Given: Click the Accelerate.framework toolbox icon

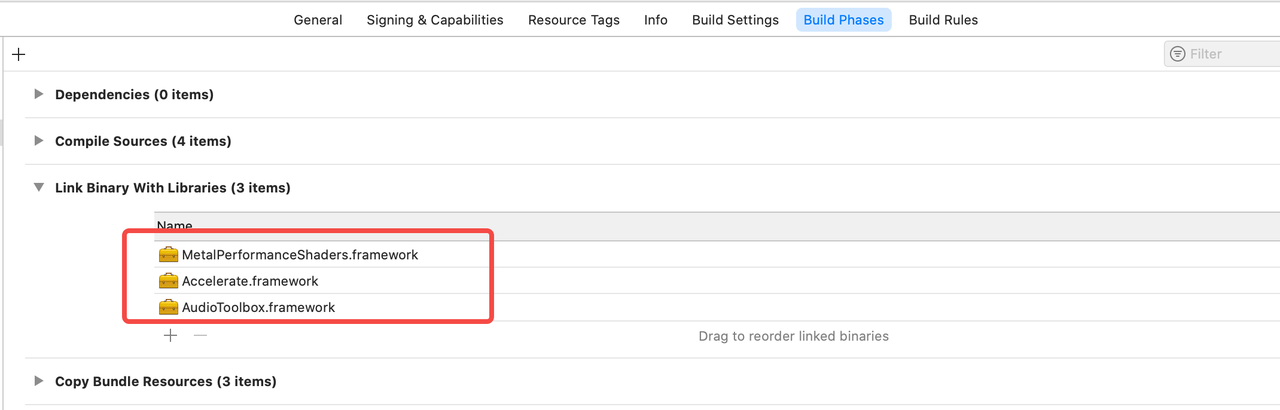Looking at the screenshot, I should [x=168, y=281].
